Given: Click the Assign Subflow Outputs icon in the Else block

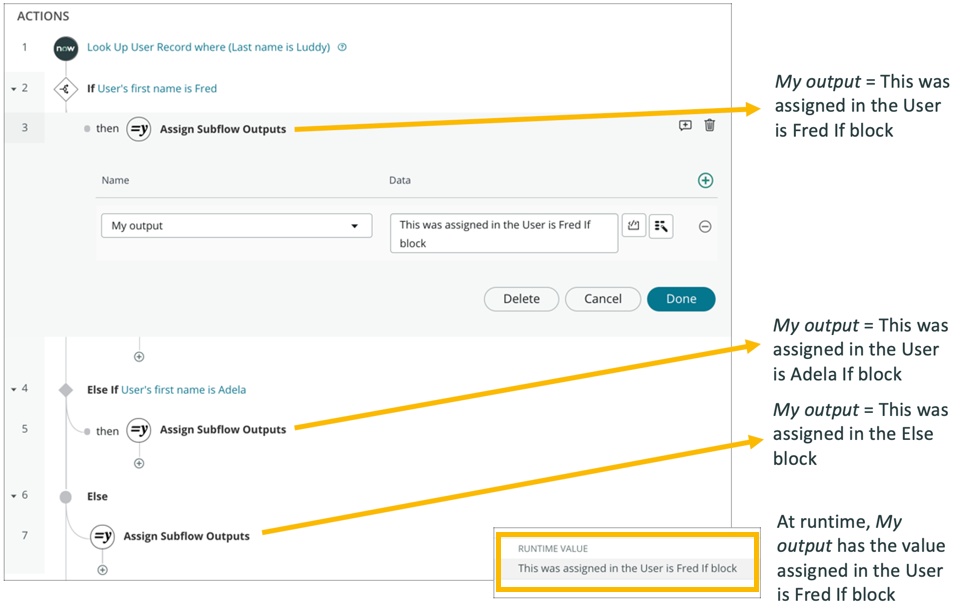Looking at the screenshot, I should (101, 536).
